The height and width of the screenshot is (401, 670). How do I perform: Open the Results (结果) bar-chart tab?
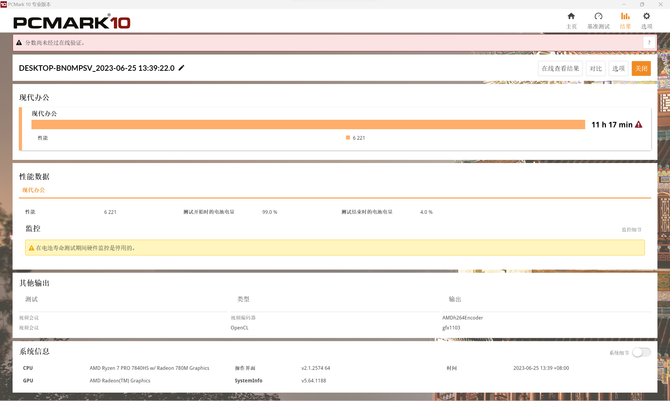[625, 21]
